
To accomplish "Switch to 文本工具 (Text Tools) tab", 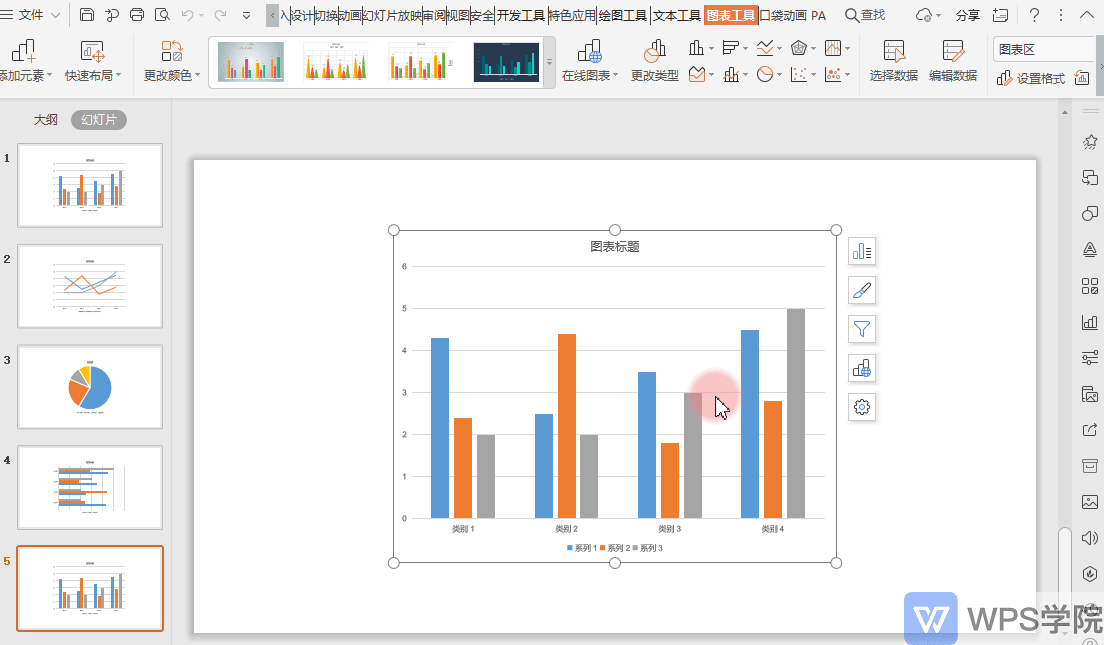I will 677,15.
